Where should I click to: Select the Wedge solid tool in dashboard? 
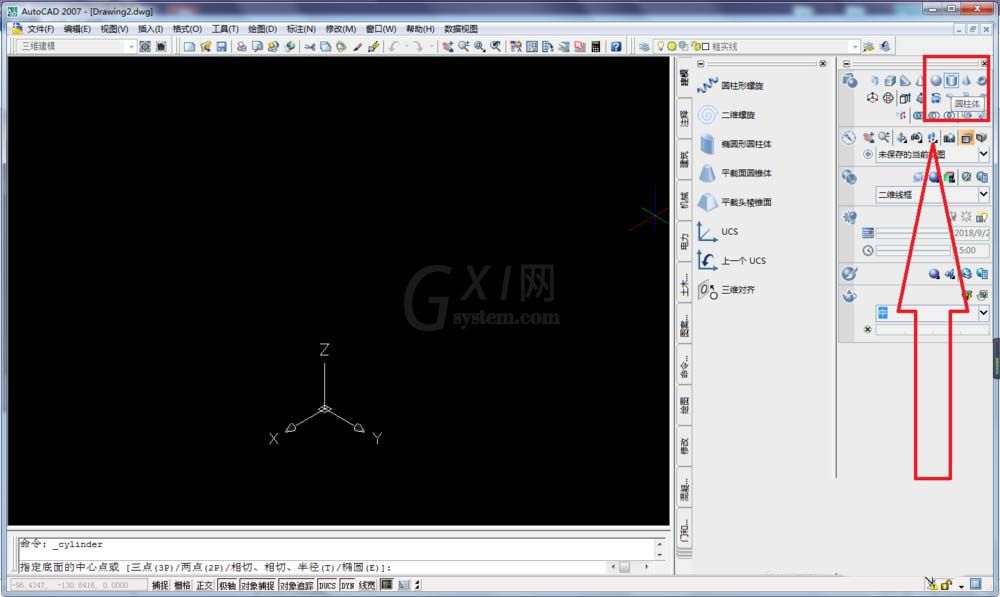click(x=905, y=80)
